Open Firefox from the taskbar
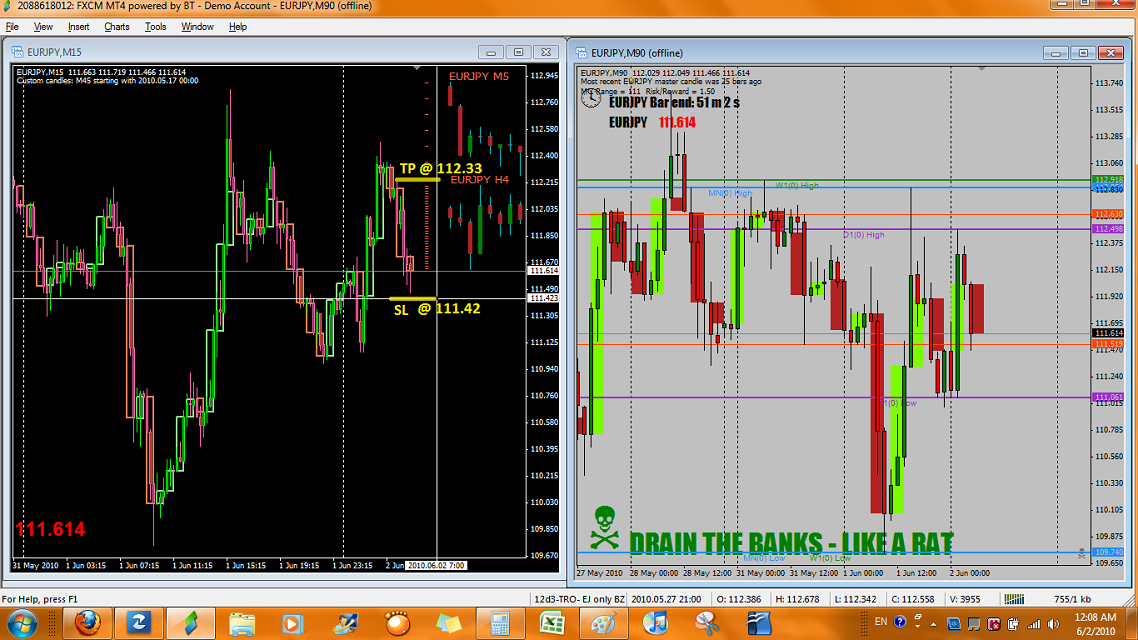 tap(87, 623)
